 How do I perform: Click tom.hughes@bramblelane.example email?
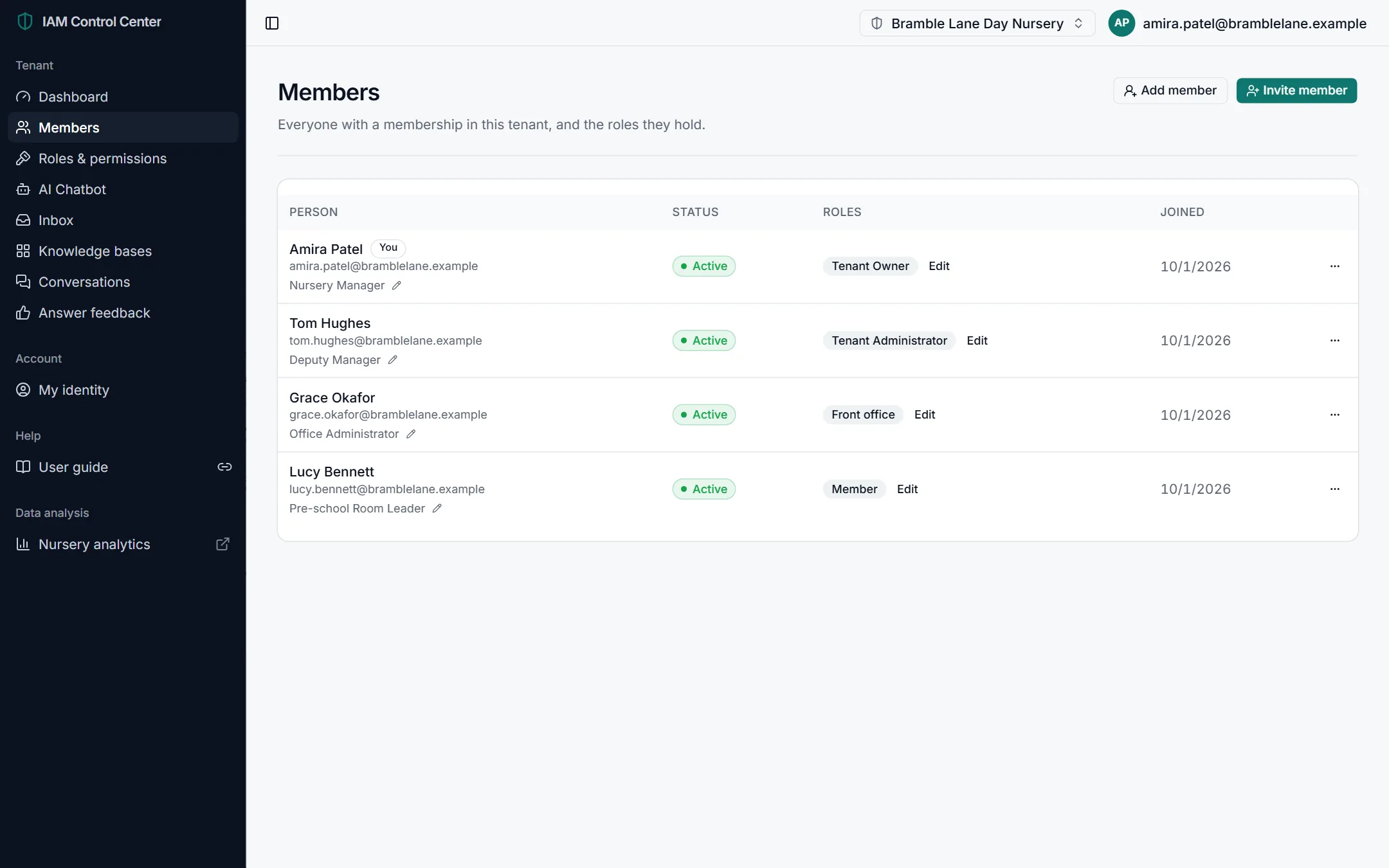[x=385, y=341]
